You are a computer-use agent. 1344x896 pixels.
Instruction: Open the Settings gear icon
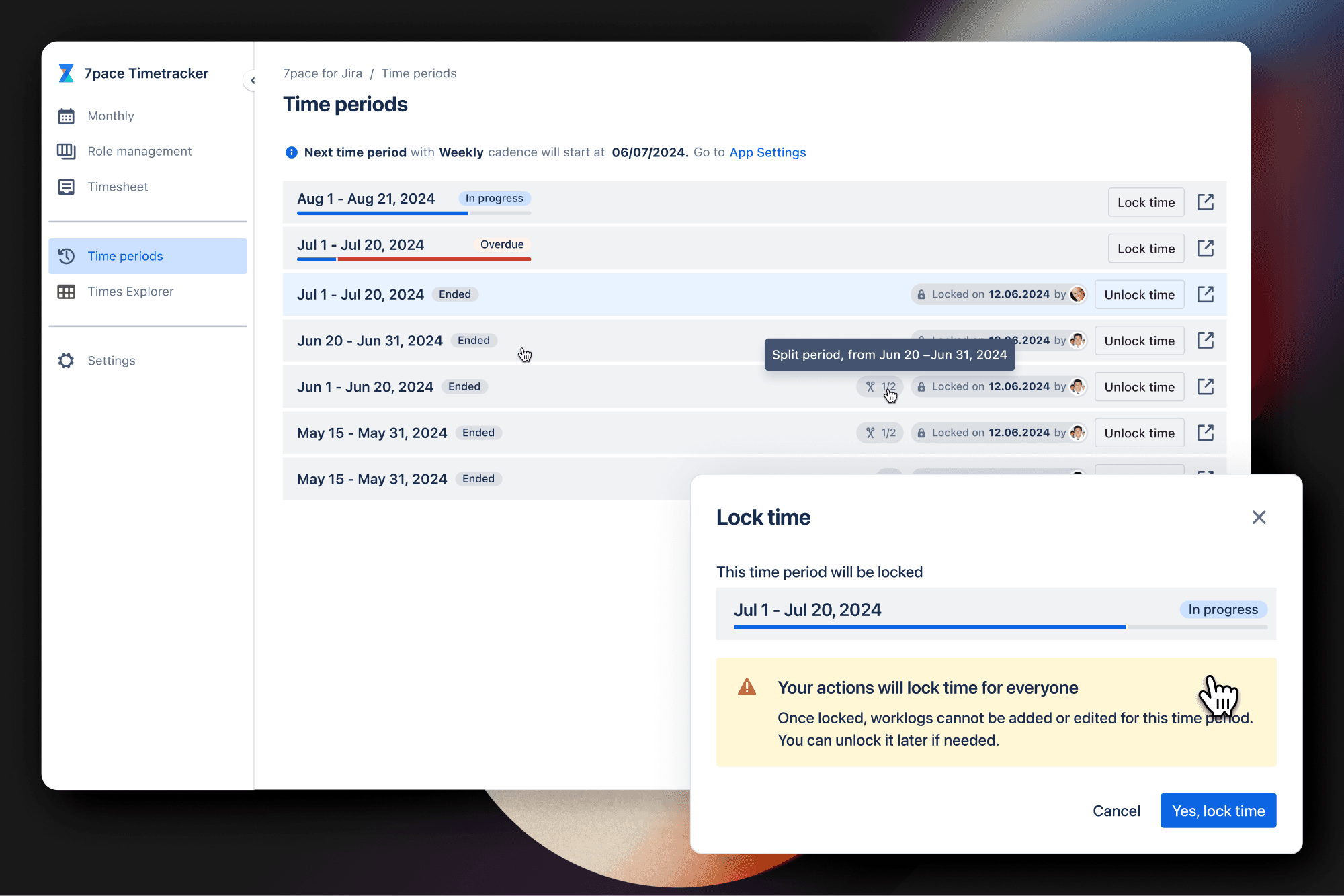point(66,361)
